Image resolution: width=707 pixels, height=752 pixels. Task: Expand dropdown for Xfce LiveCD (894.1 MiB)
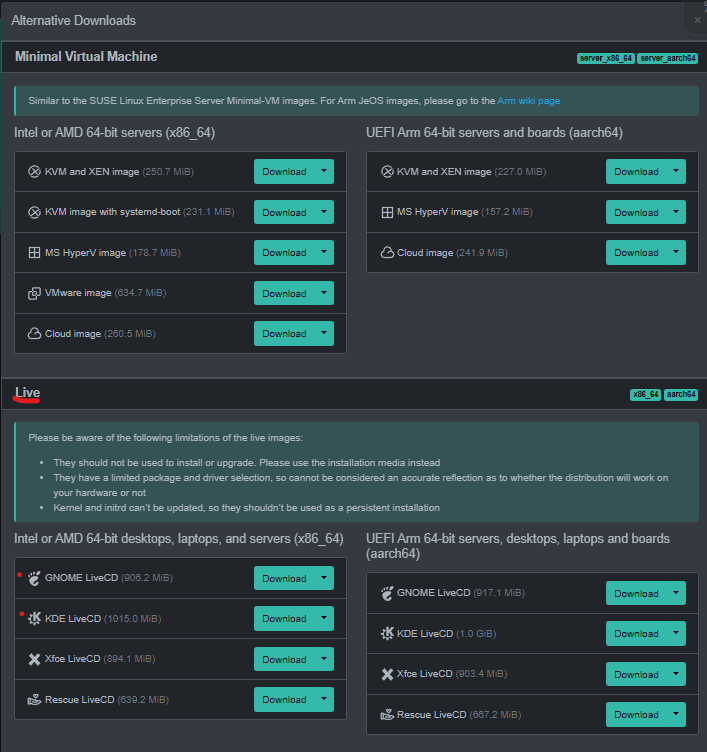[324, 659]
